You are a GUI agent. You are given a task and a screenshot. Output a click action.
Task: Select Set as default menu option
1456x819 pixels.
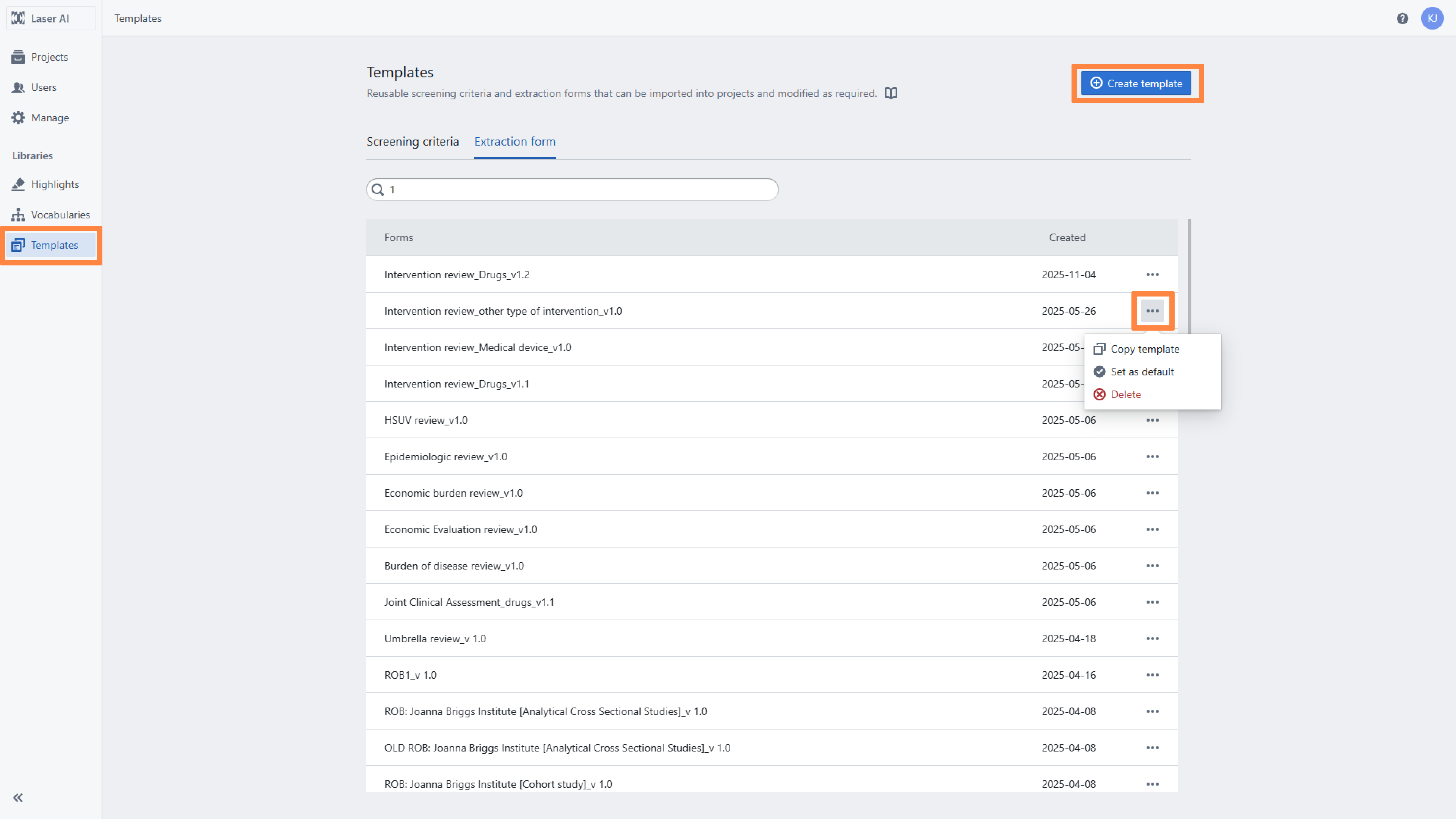pos(1142,372)
